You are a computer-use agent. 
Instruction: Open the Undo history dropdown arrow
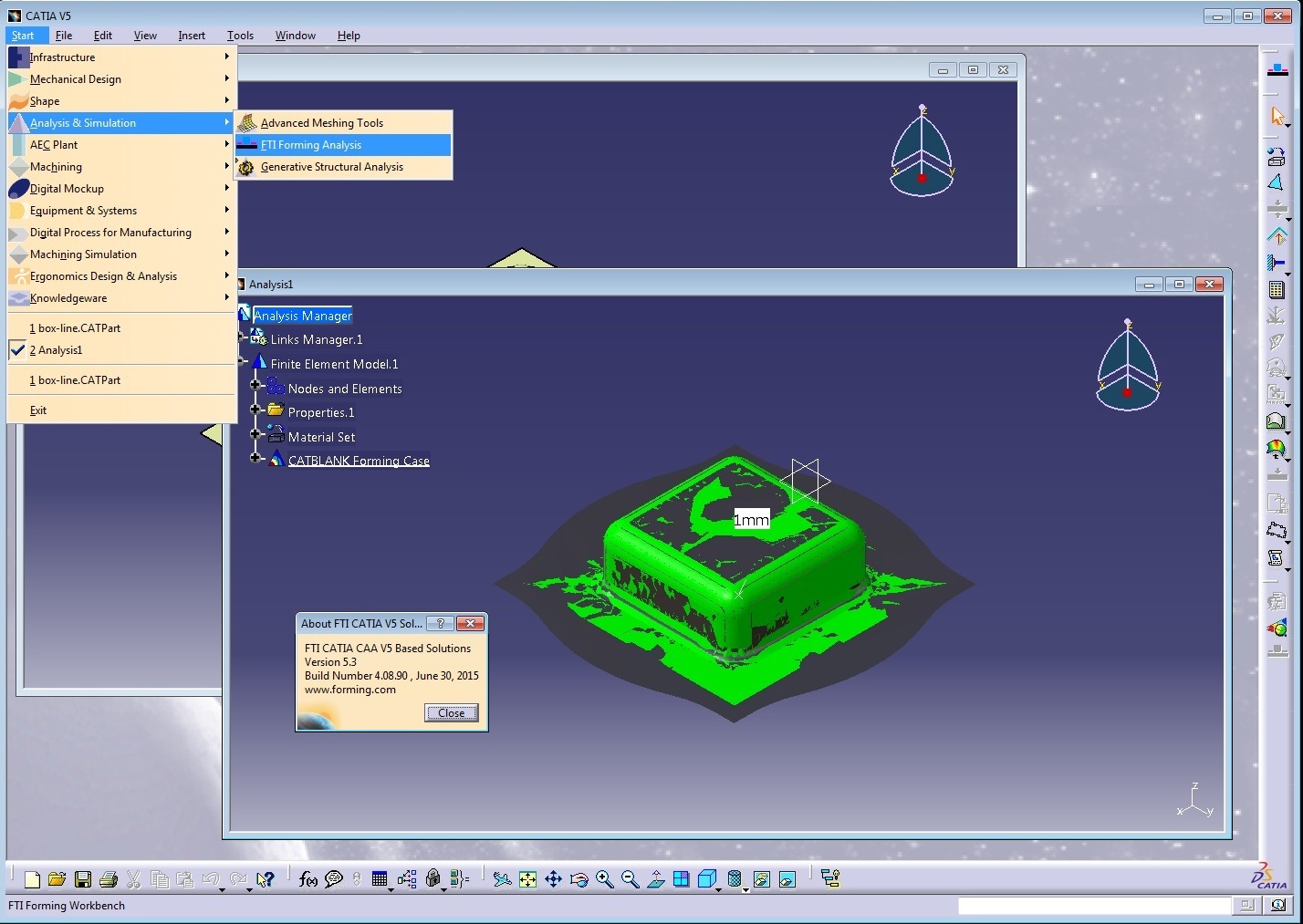coord(222,888)
